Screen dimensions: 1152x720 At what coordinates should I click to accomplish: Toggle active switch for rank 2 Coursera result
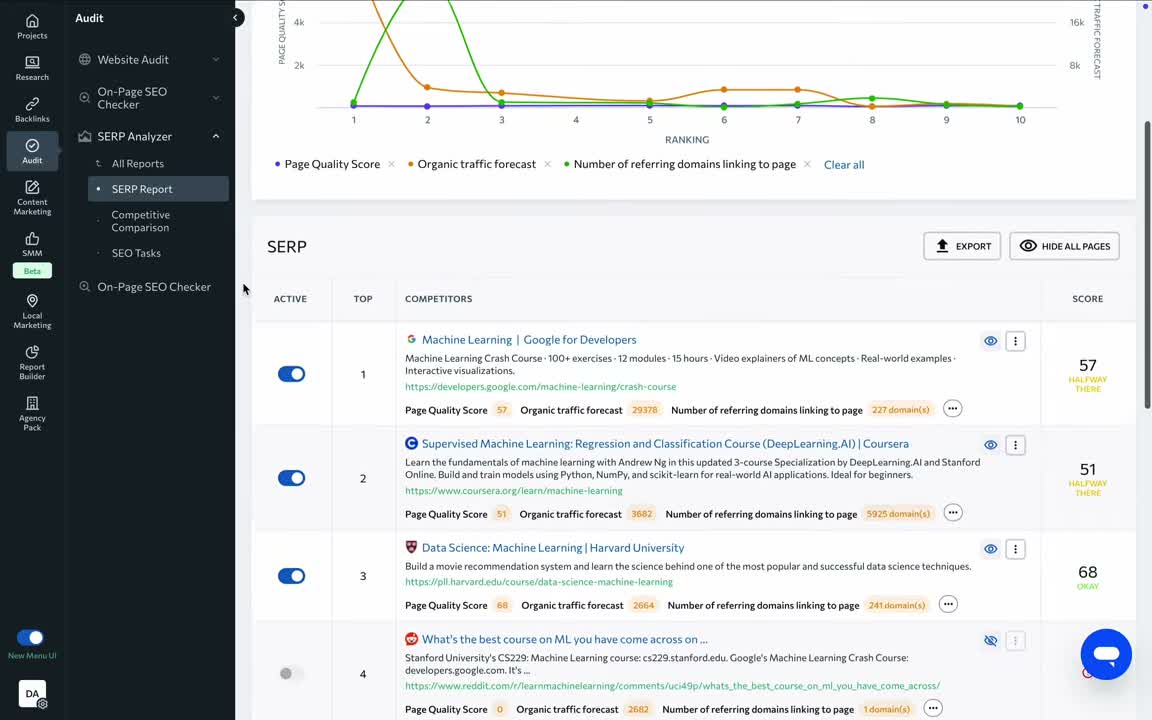[292, 478]
